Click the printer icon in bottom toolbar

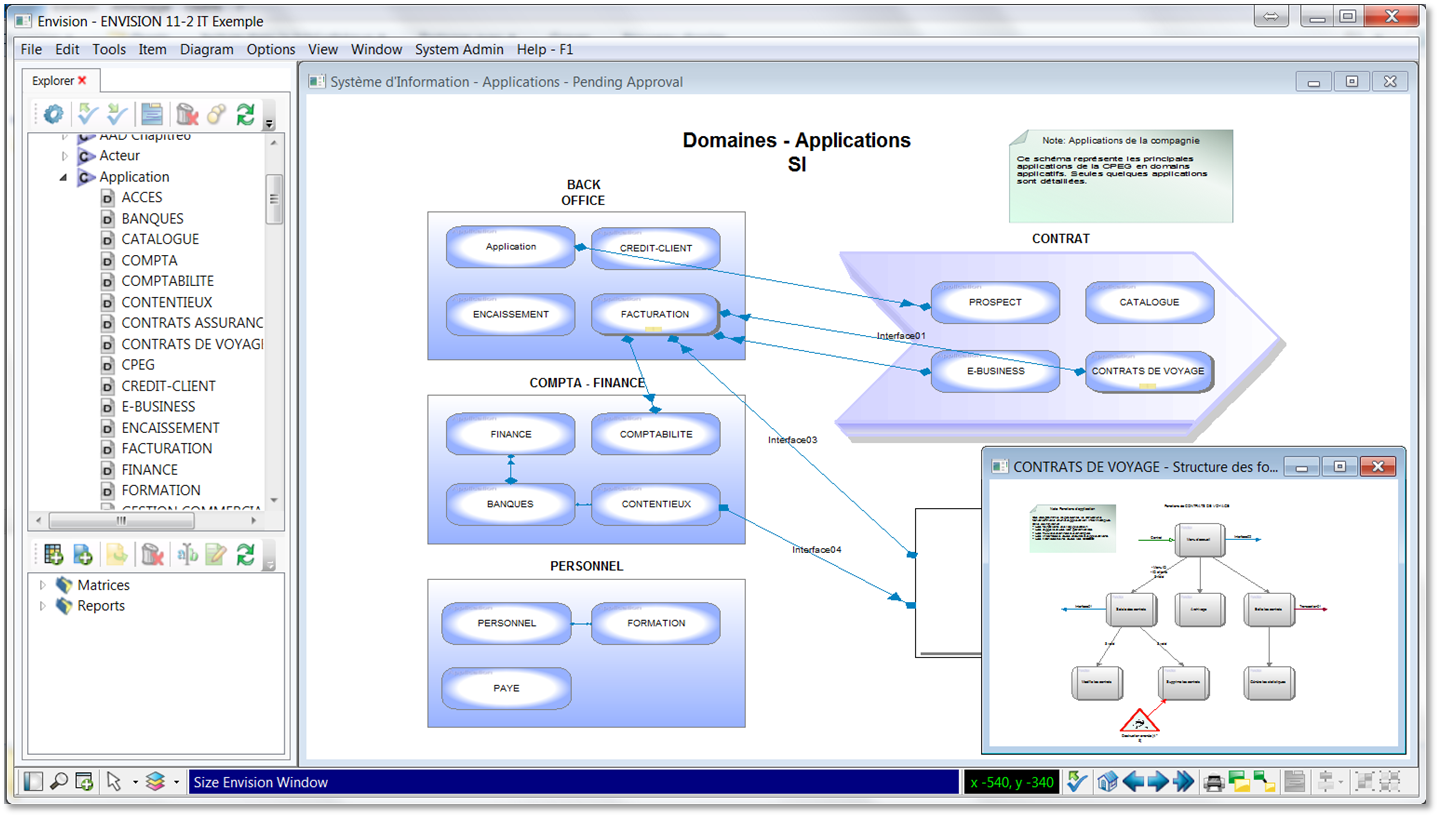tap(1213, 782)
